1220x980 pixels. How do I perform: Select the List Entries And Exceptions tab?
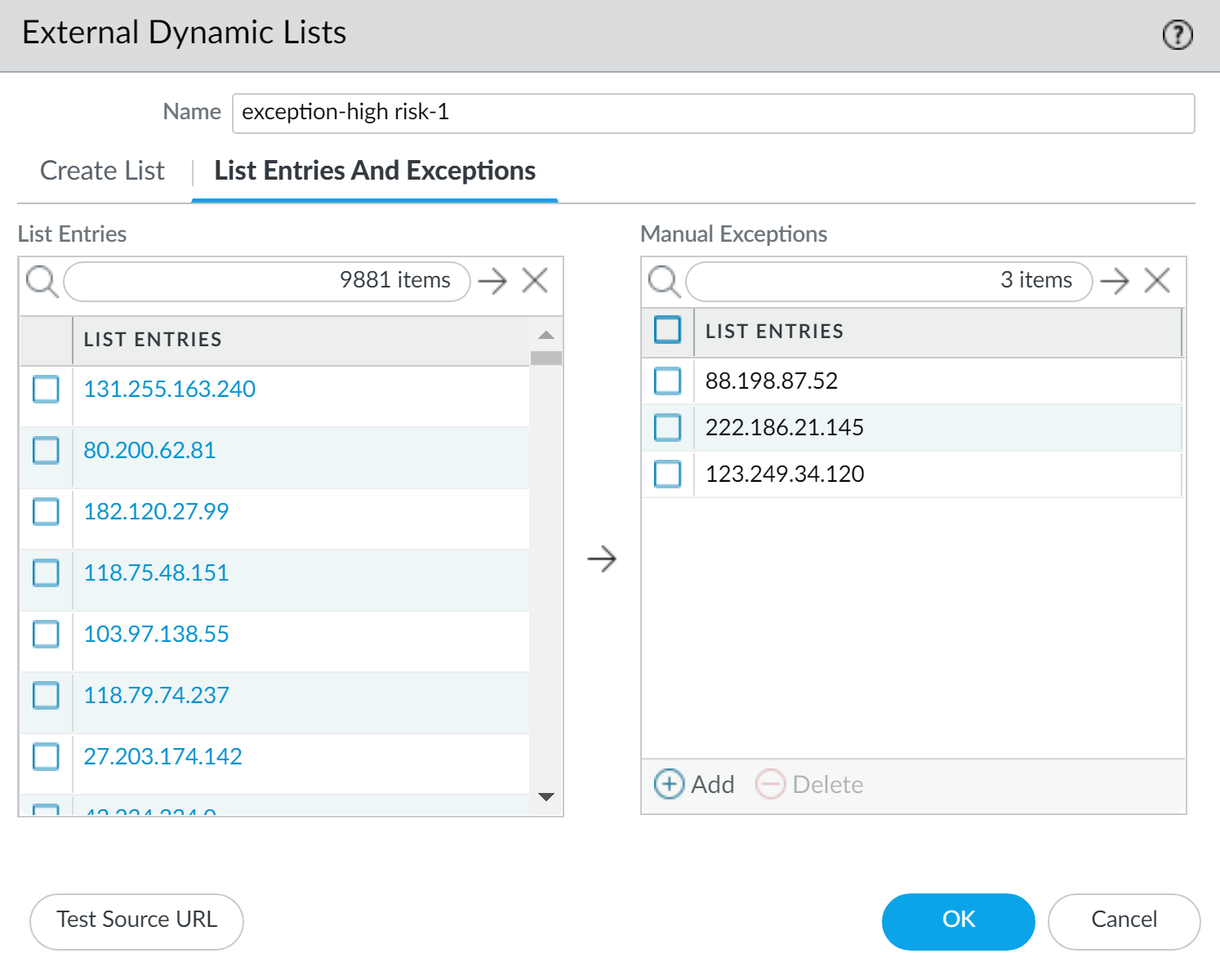tap(374, 171)
